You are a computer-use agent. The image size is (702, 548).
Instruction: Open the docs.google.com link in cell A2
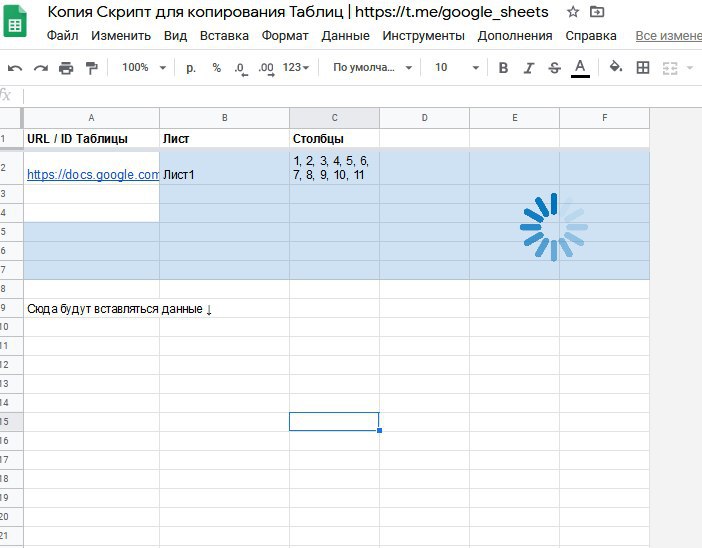pyautogui.click(x=93, y=175)
